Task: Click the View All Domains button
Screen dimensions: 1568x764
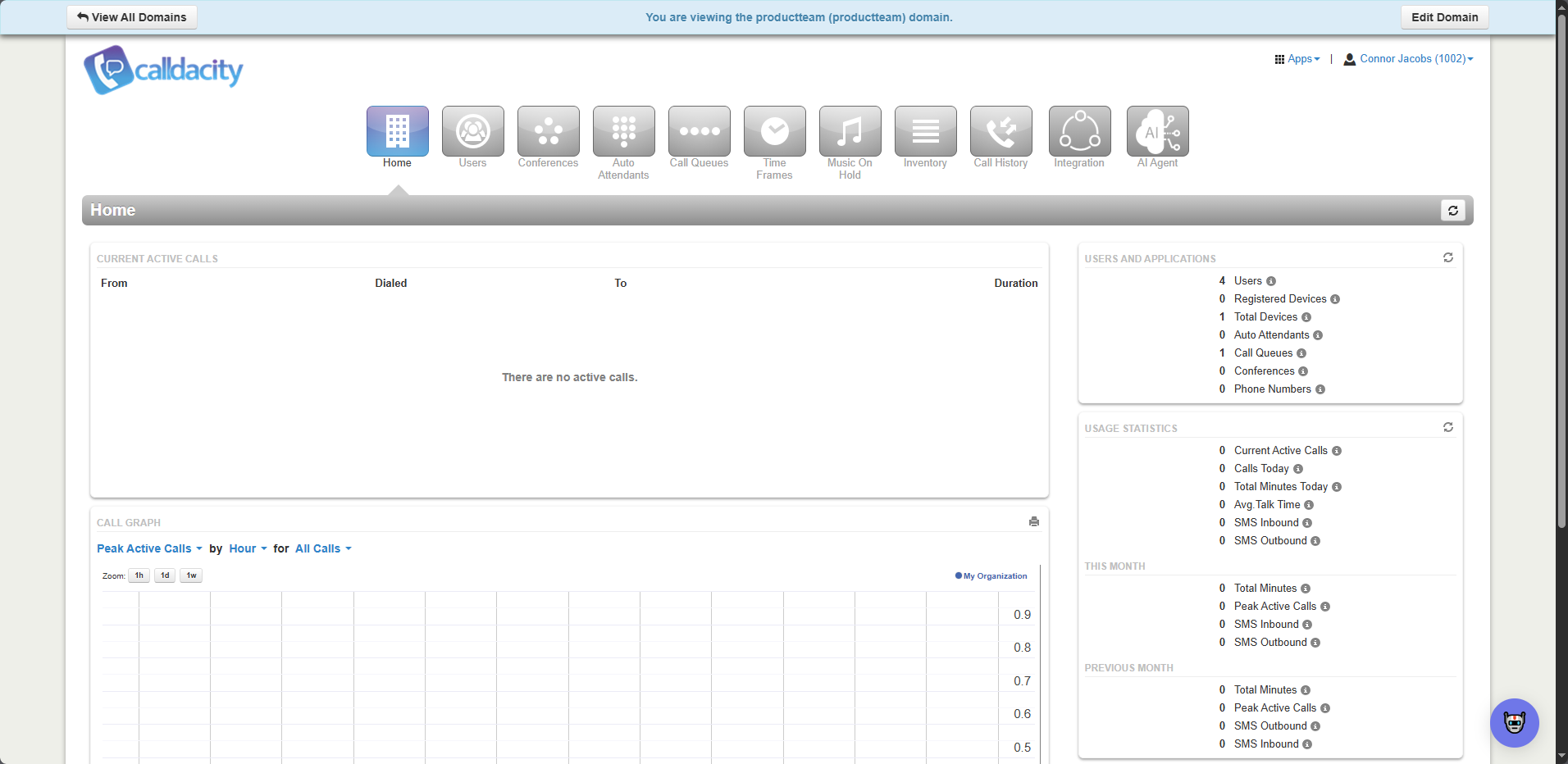Action: pyautogui.click(x=132, y=17)
